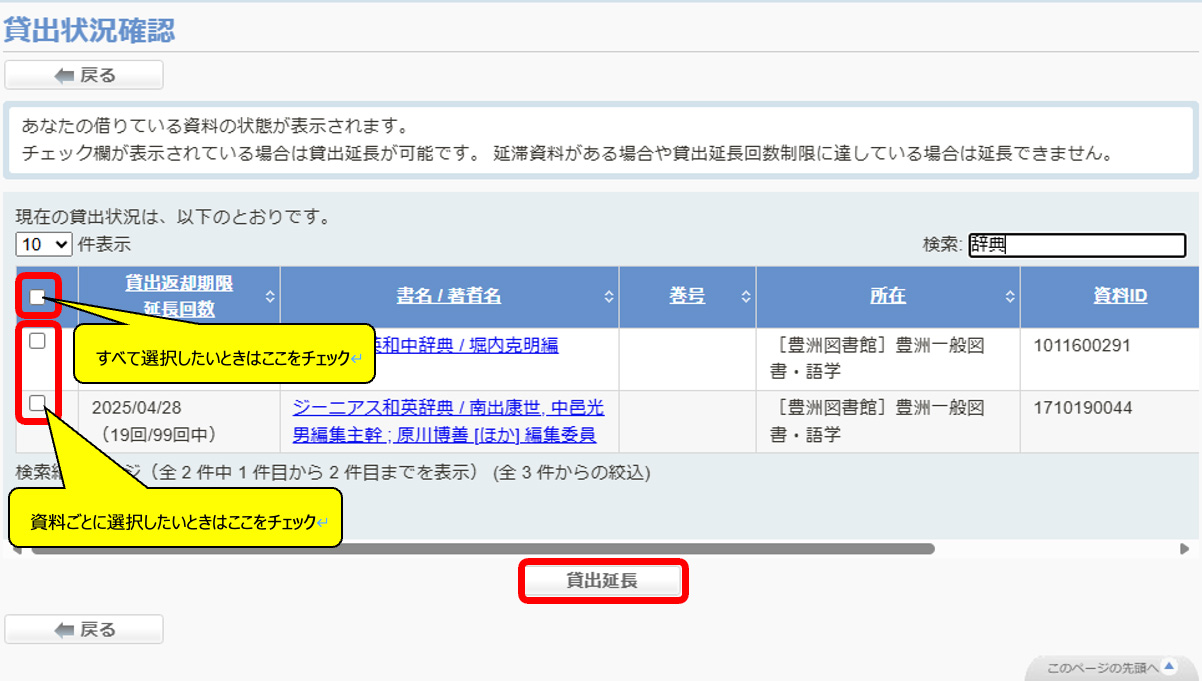Sort by 所在 column header
Image resolution: width=1202 pixels, height=681 pixels.
(x=887, y=296)
